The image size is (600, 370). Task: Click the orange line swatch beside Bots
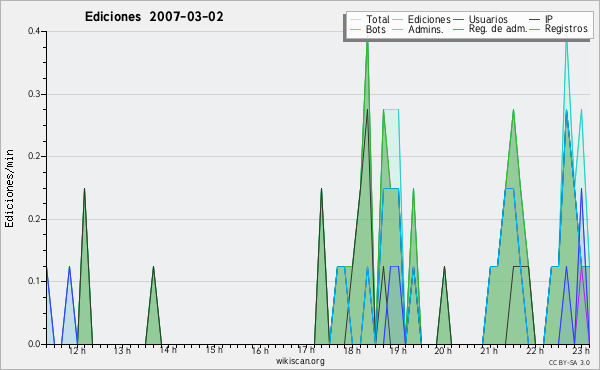[355, 29]
